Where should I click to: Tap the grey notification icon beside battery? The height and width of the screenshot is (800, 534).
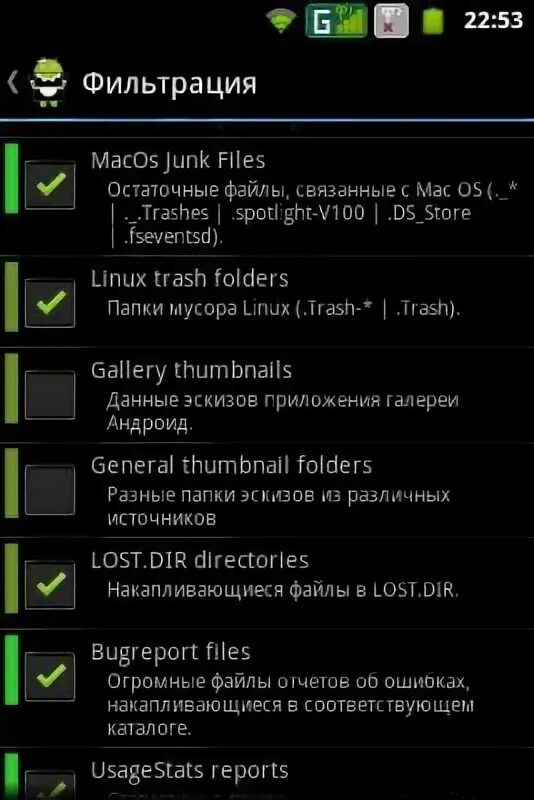[x=391, y=21]
